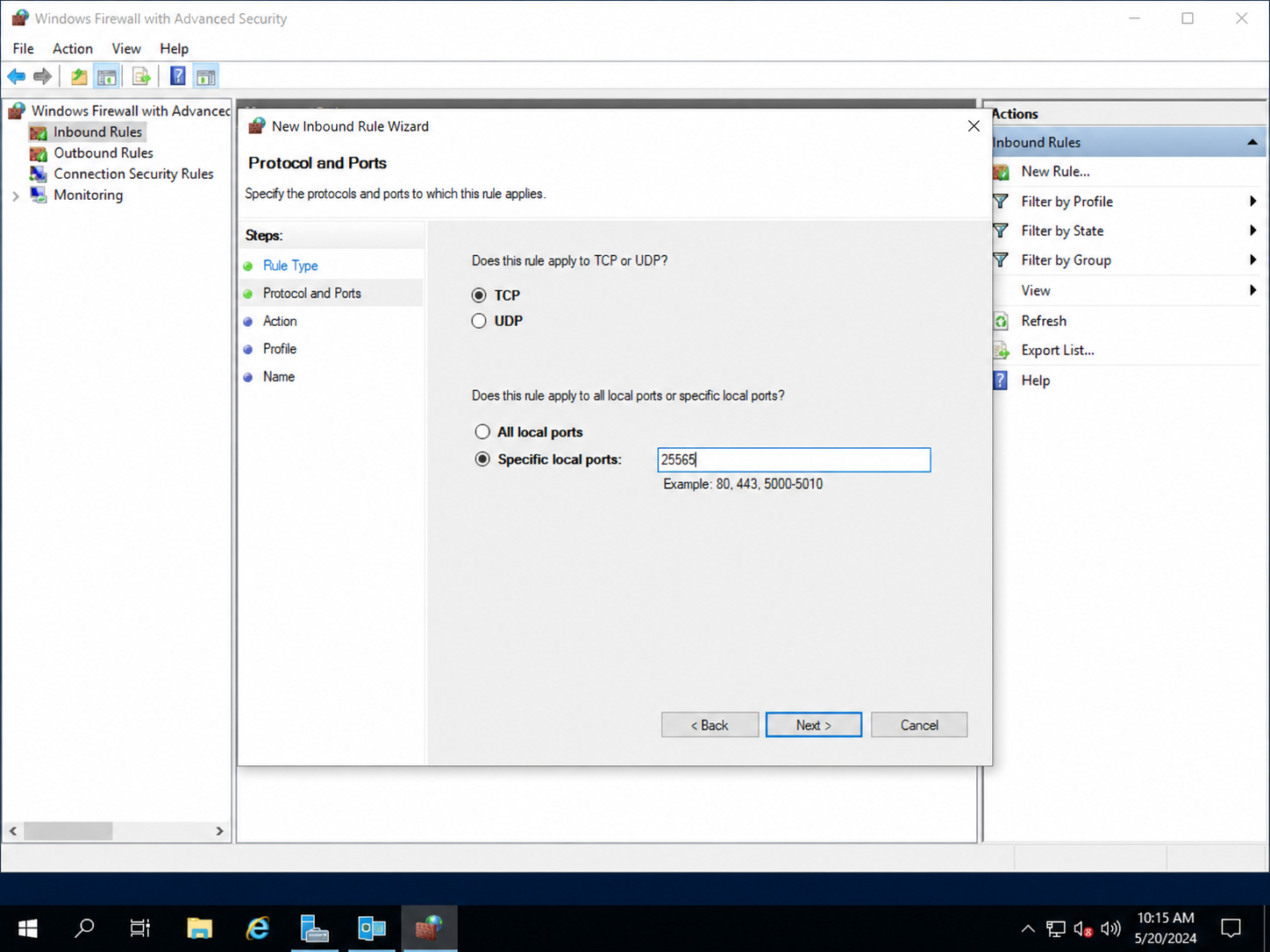
Task: Open the Help menu in menu bar
Action: (x=174, y=49)
